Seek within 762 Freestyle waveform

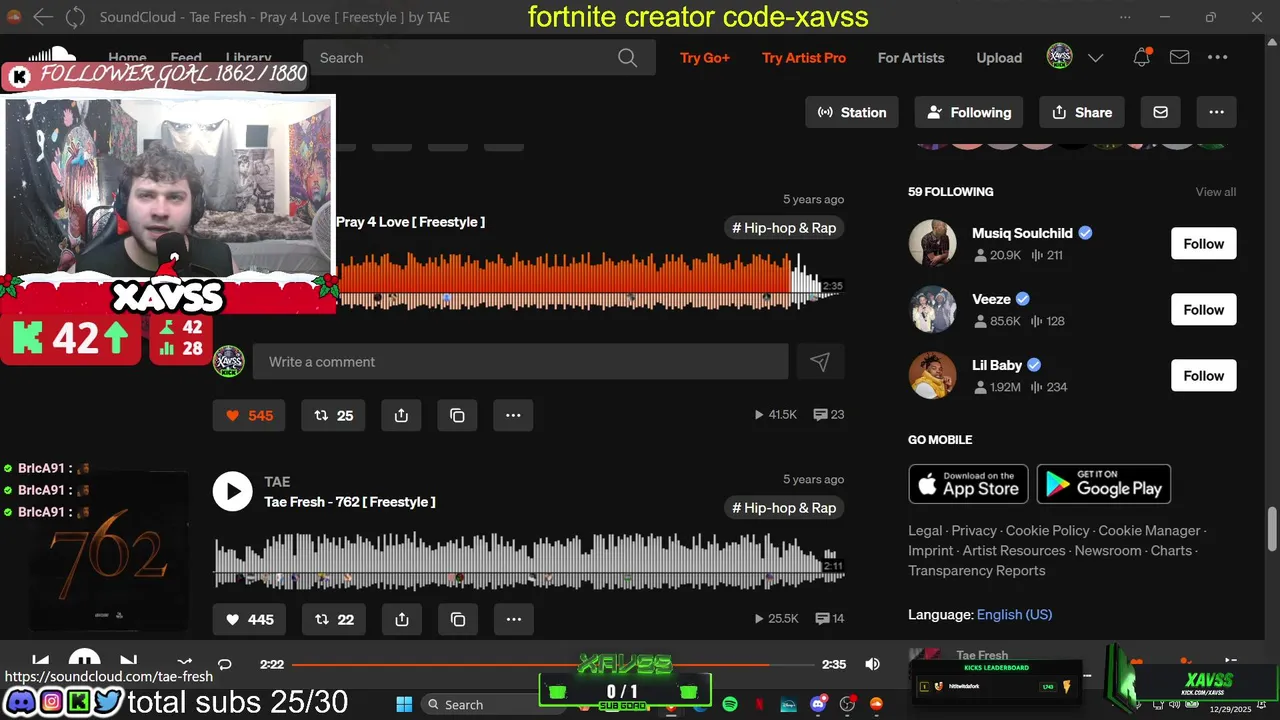click(530, 562)
